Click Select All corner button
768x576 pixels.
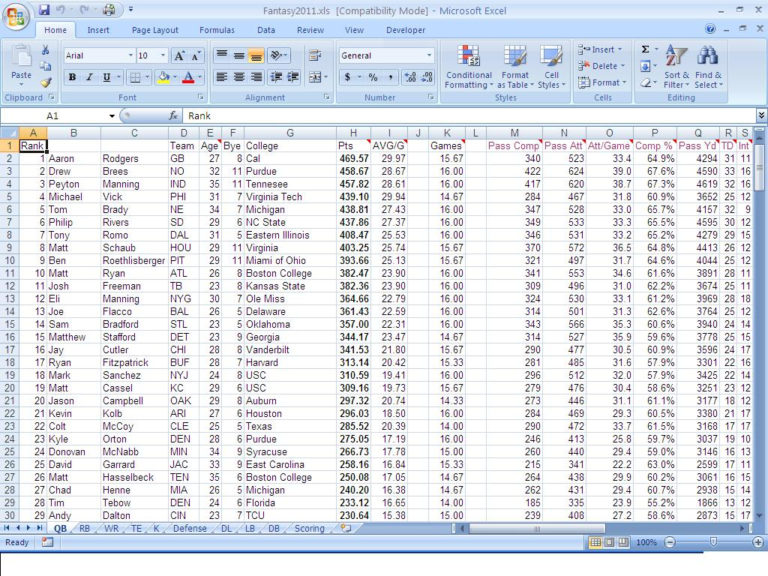(x=9, y=133)
